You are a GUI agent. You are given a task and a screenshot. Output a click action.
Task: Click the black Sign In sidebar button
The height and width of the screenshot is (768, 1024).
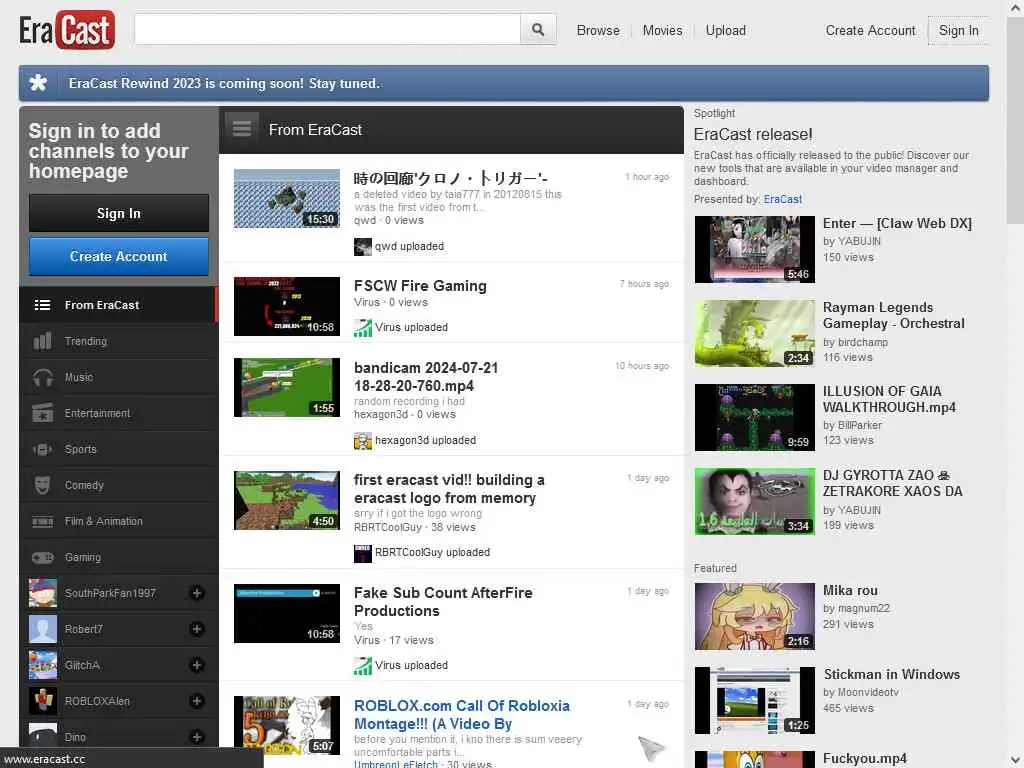(119, 213)
